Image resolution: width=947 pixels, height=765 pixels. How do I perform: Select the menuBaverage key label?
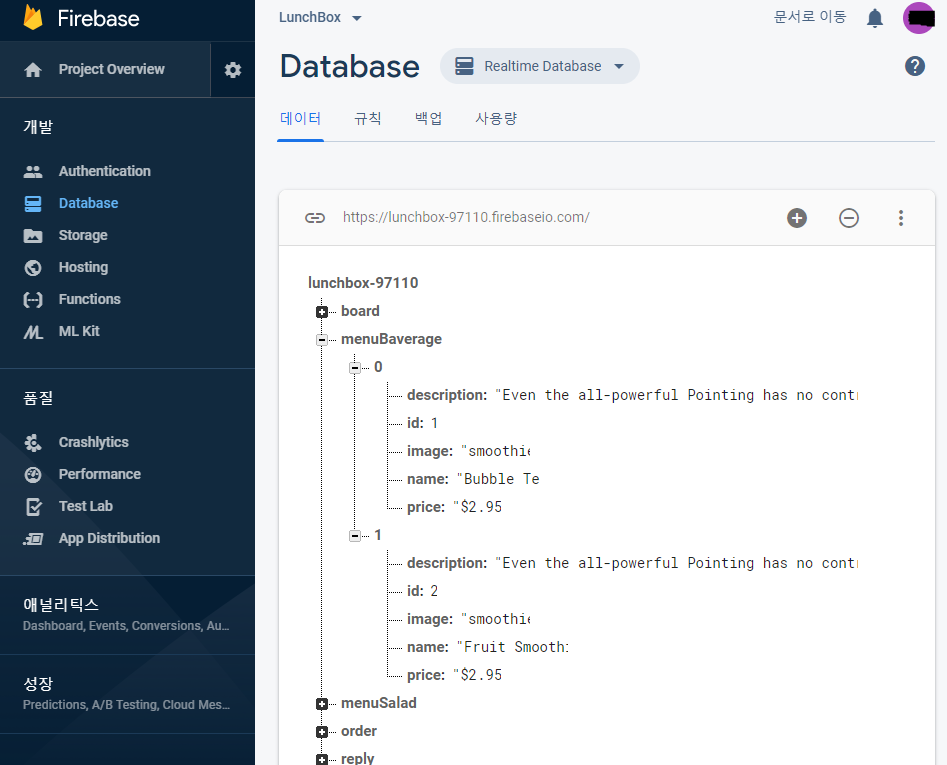point(391,339)
